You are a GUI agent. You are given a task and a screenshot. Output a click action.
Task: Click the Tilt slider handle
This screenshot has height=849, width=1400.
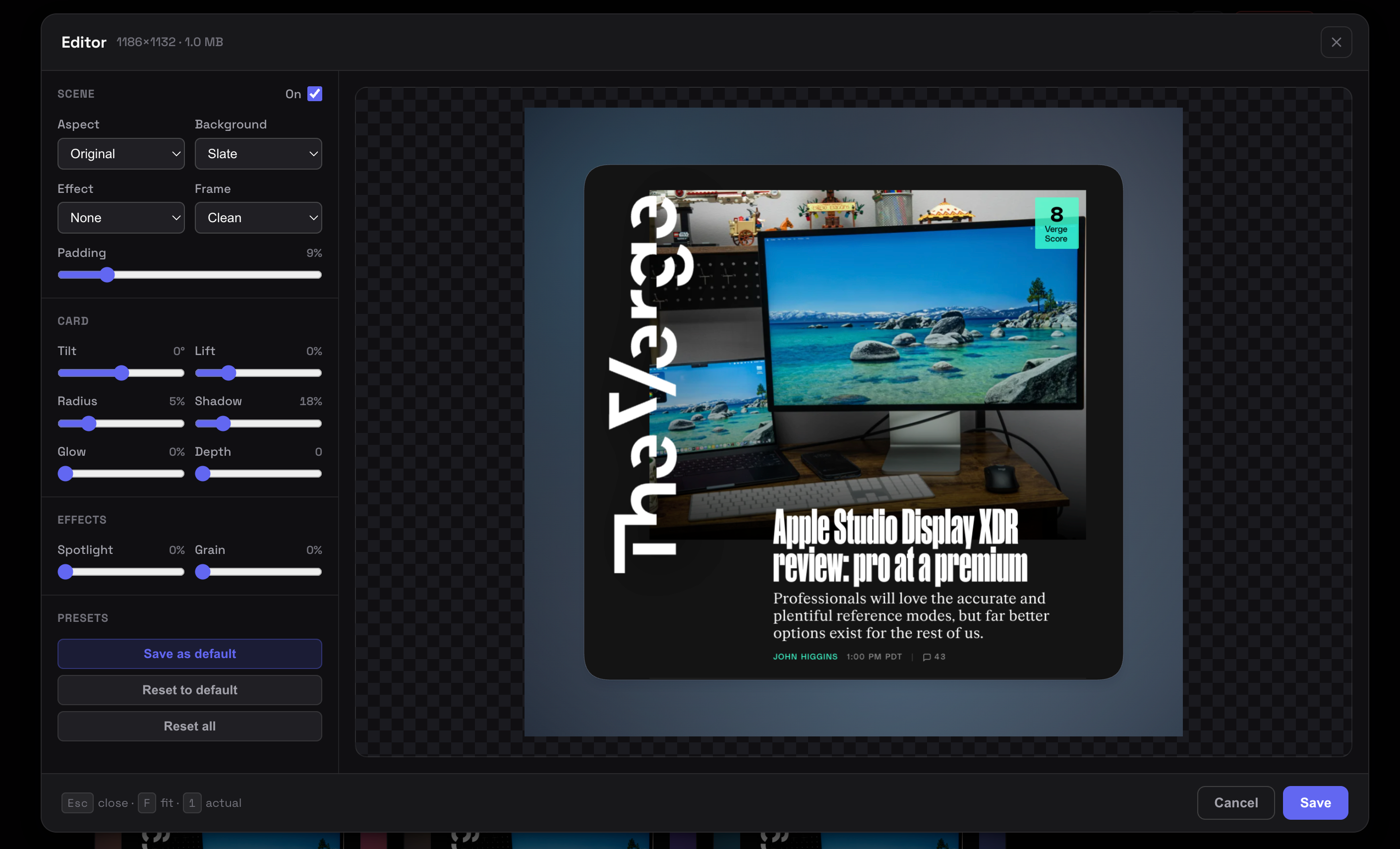121,373
